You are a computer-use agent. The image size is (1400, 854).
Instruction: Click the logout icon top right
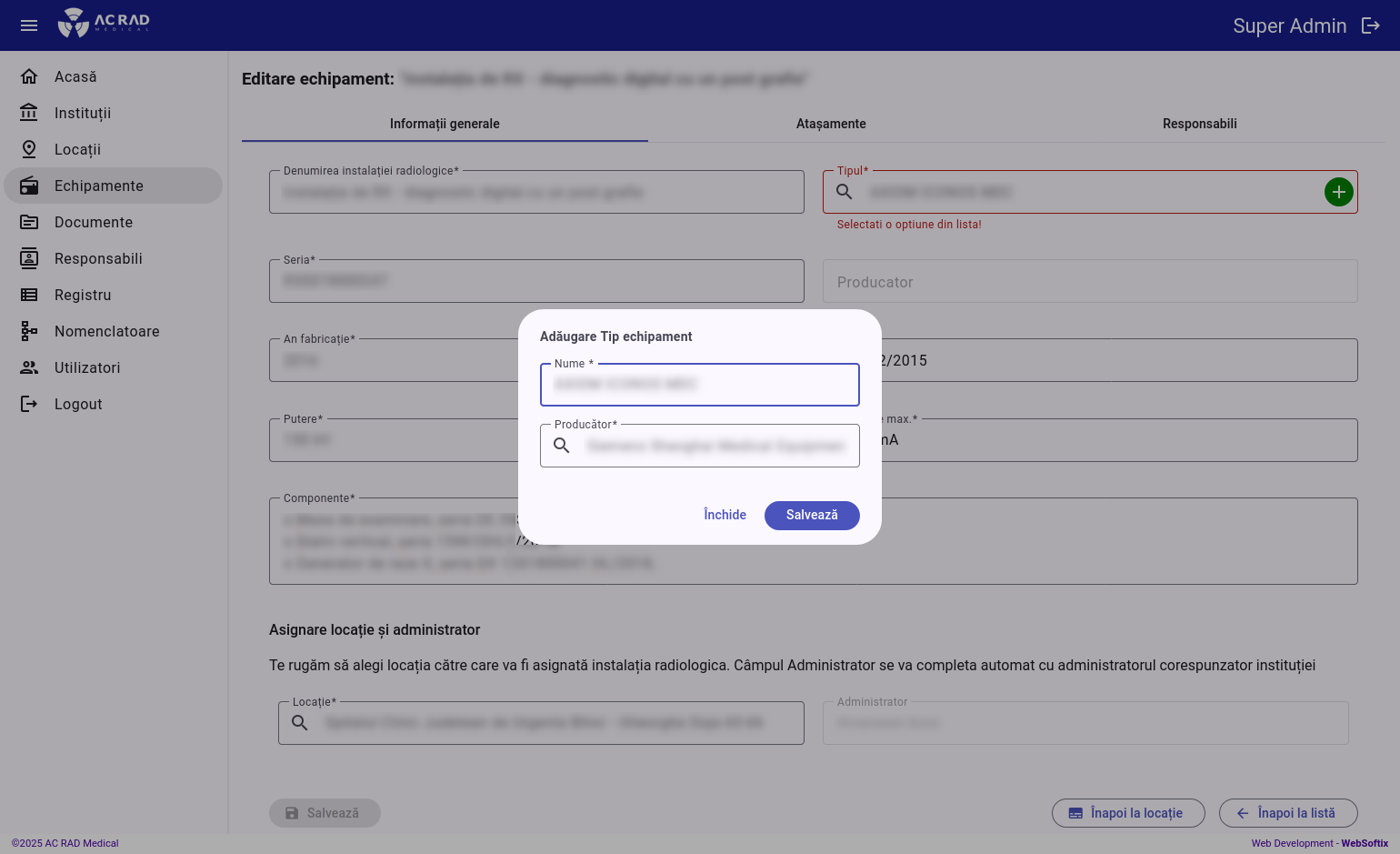tap(1371, 25)
